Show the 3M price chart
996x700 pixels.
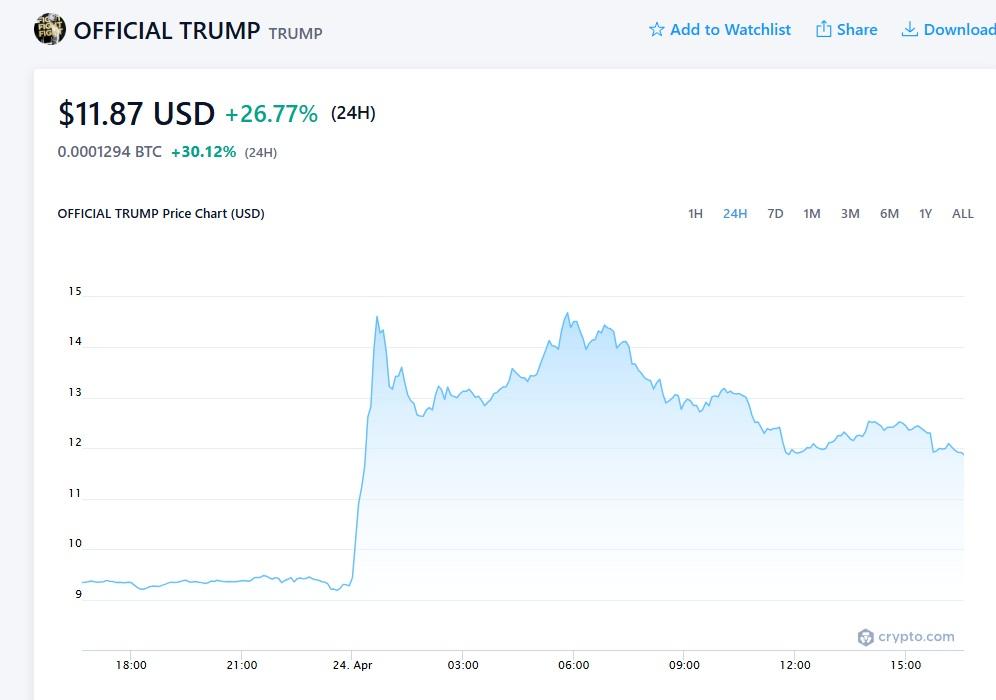pos(850,213)
